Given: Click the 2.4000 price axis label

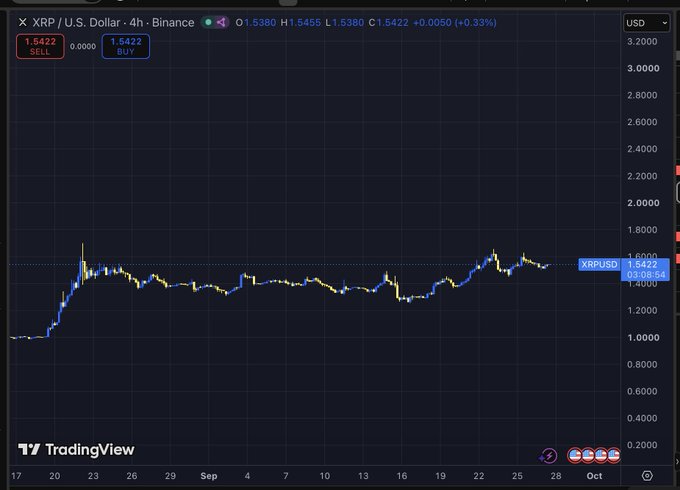Looking at the screenshot, I should point(642,149).
